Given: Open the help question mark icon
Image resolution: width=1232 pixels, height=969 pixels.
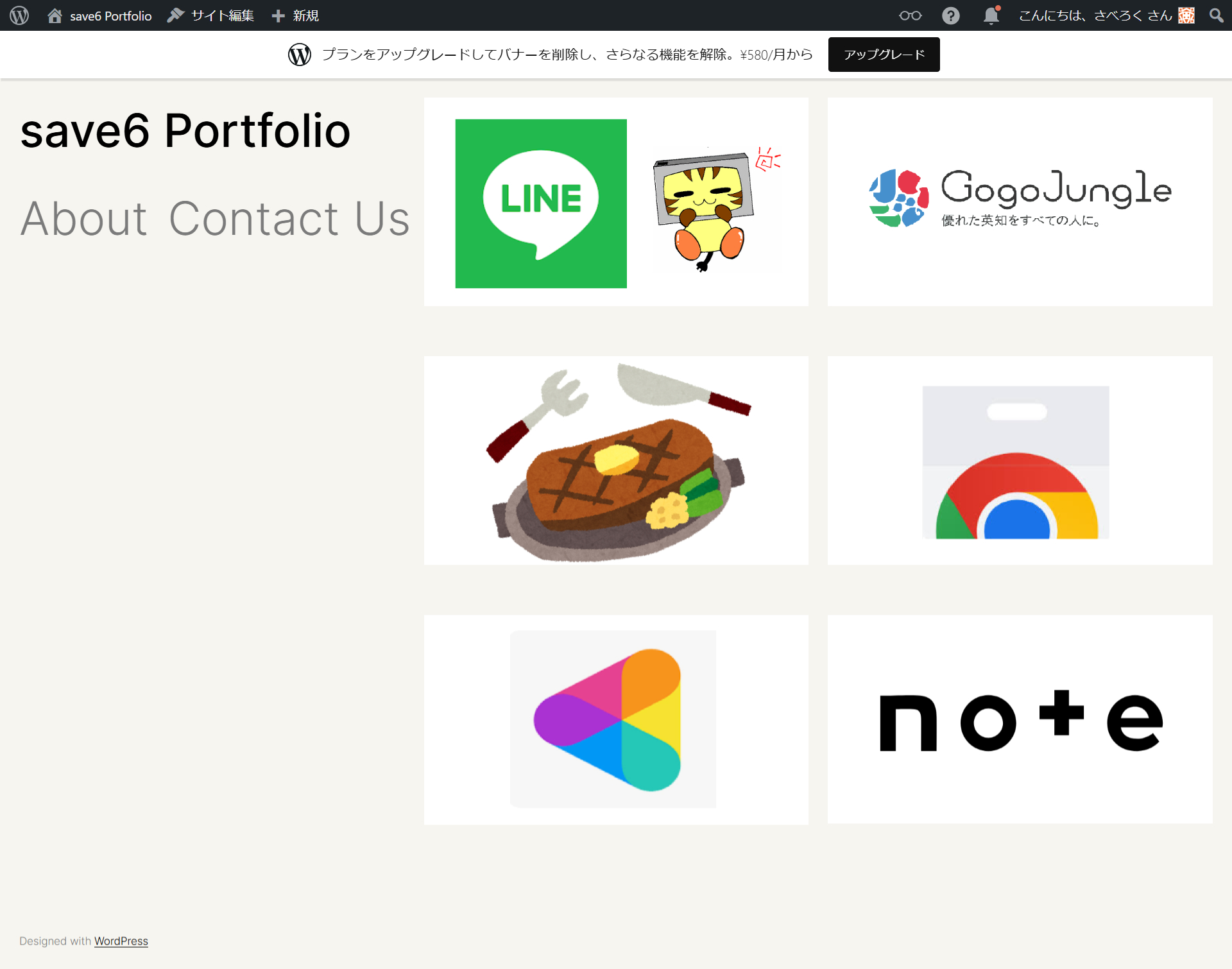Looking at the screenshot, I should (950, 15).
